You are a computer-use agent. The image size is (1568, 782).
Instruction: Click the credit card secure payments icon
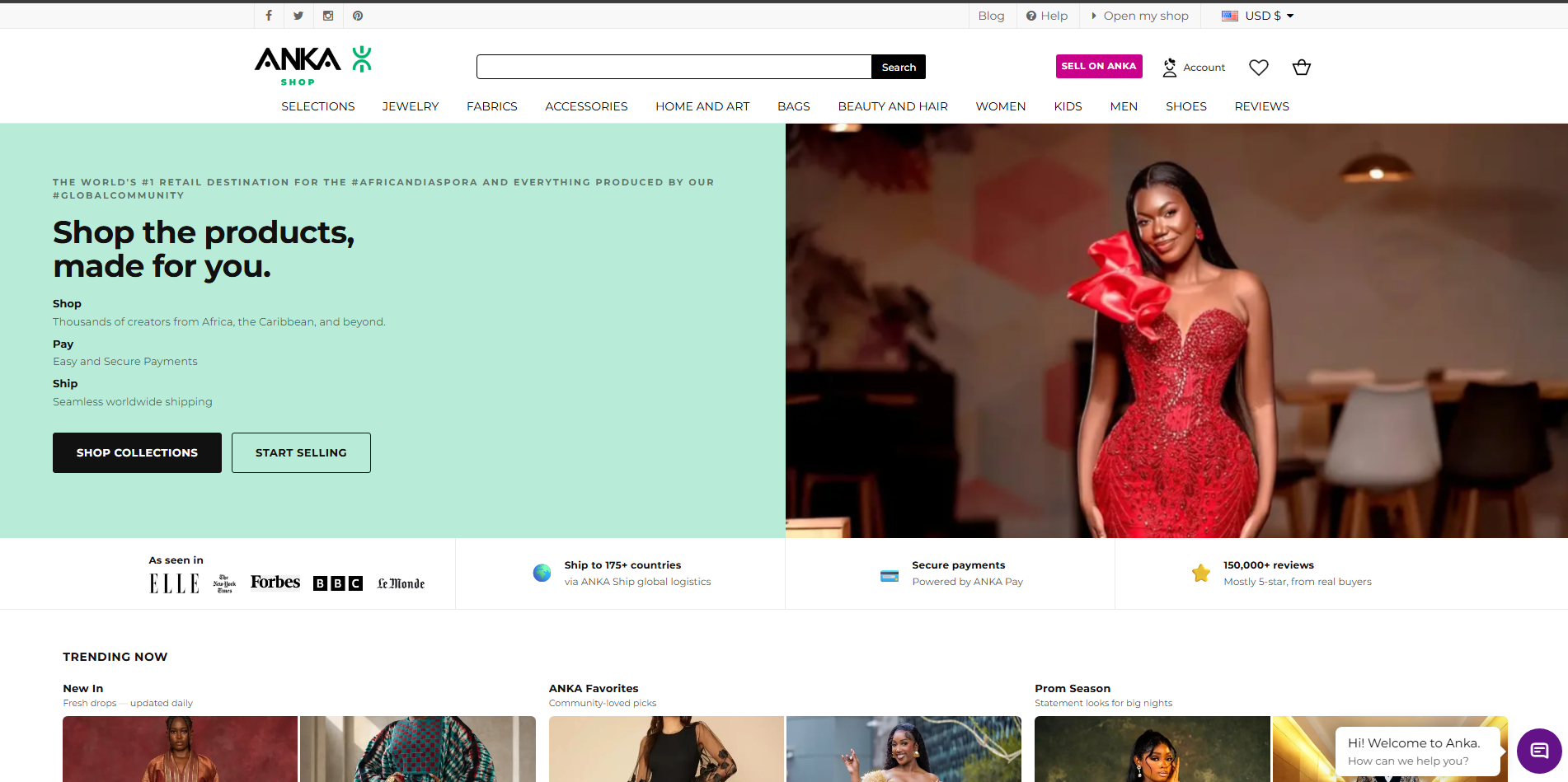tap(890, 575)
